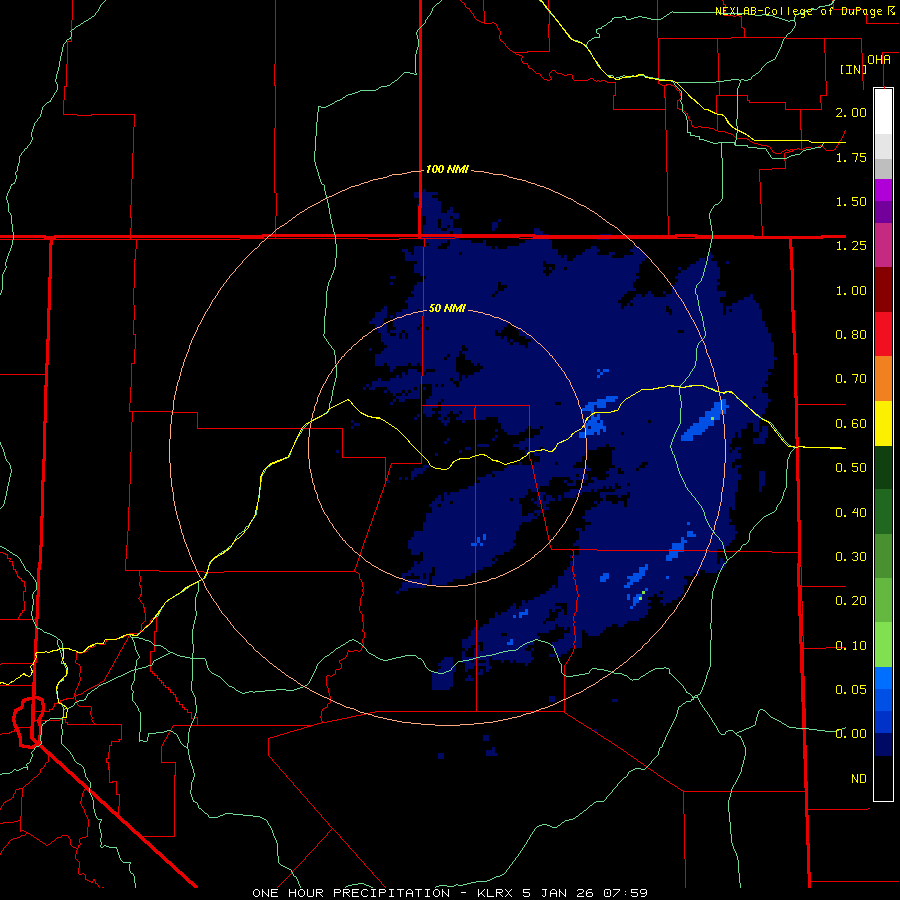Click the light green 0.20 legend swatch

[883, 600]
